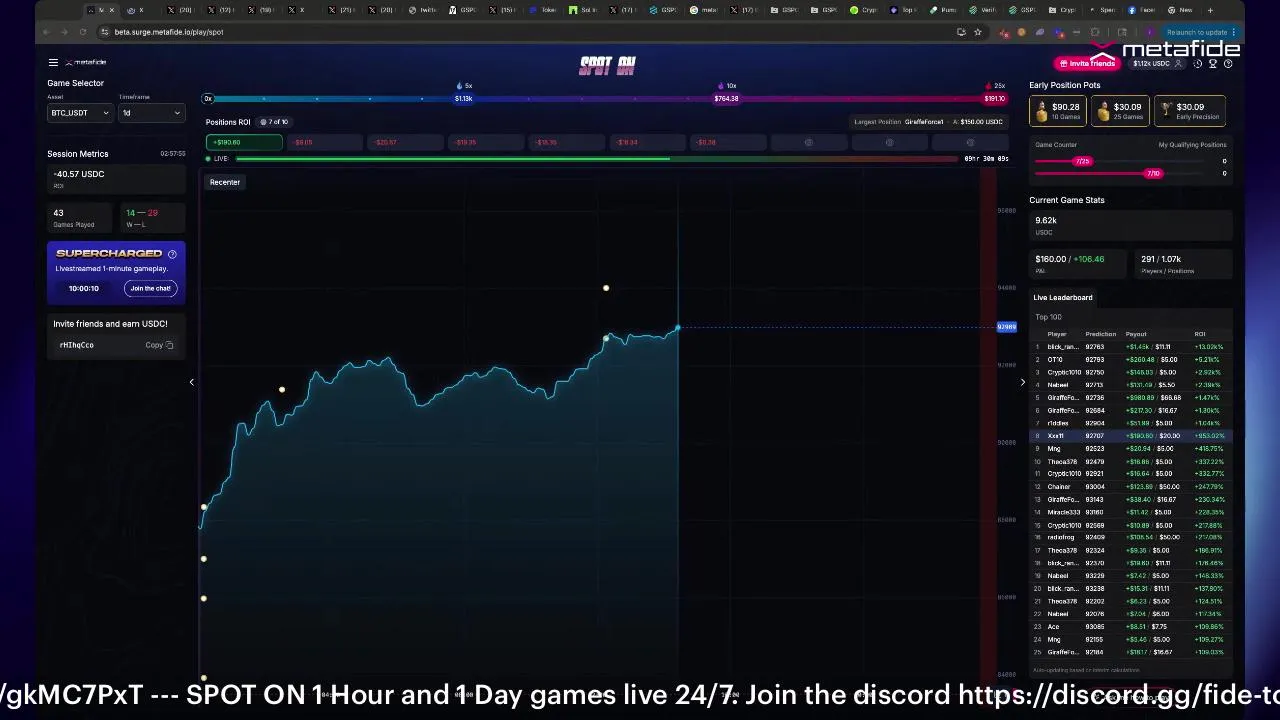The image size is (1280, 720).
Task: Open the help question-mark icon in header
Action: (1228, 64)
